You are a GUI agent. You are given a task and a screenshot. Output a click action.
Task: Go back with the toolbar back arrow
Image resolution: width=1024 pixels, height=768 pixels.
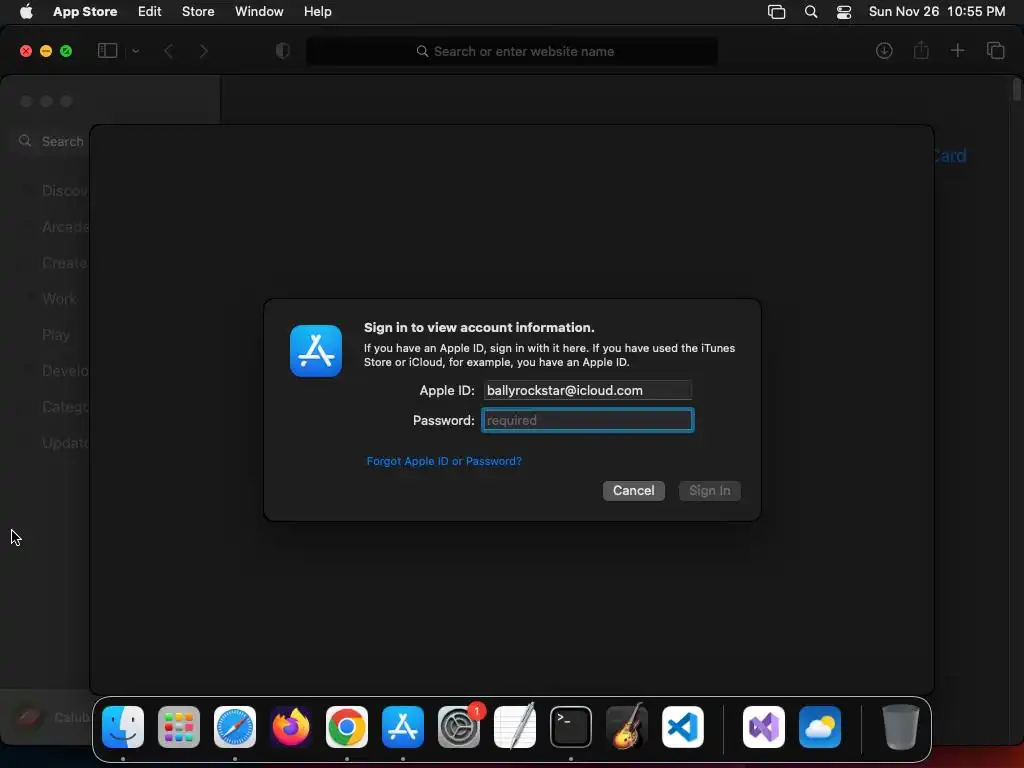click(x=168, y=51)
